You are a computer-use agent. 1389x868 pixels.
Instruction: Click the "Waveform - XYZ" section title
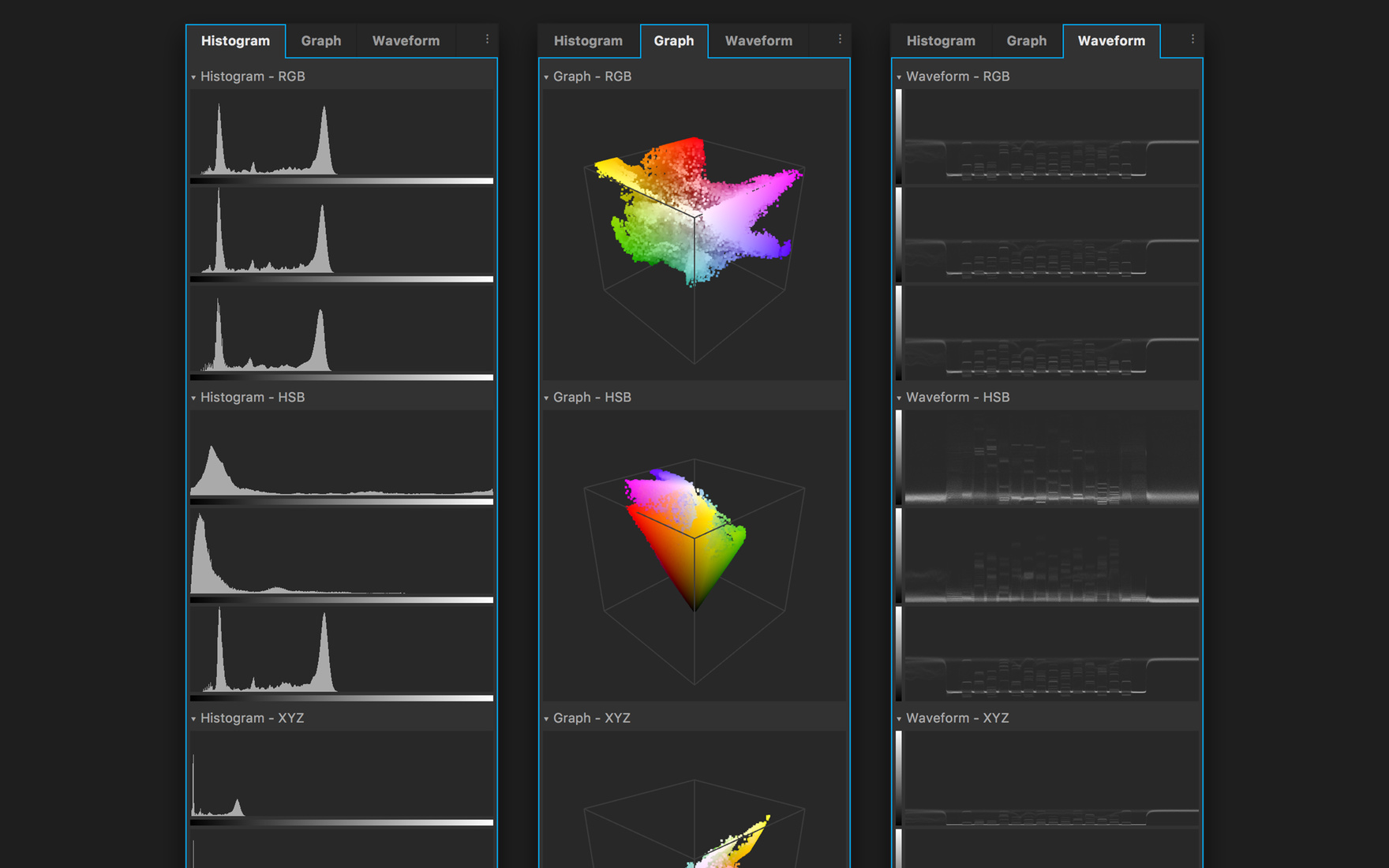click(957, 718)
